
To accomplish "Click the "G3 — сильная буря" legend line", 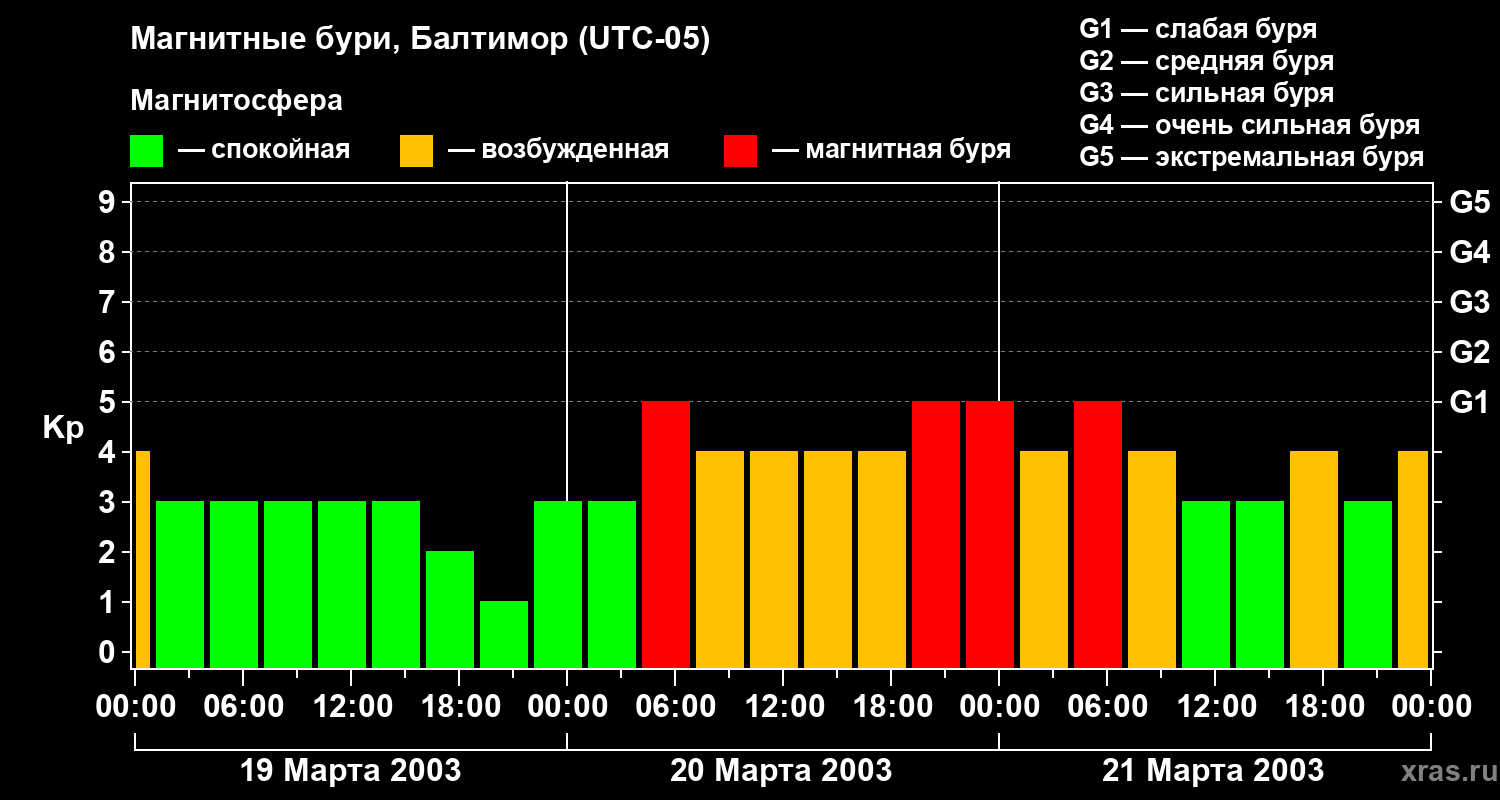I will 1206,93.
